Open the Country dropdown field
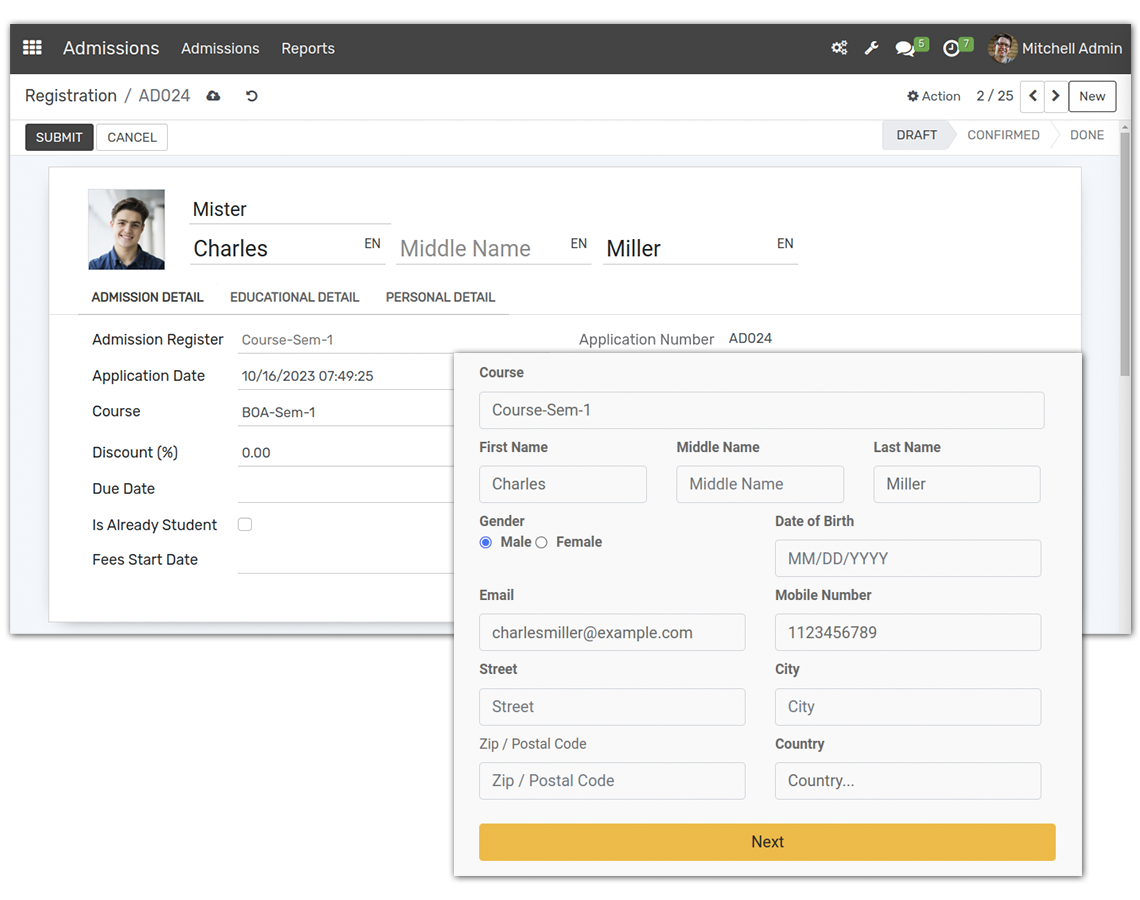Image resolution: width=1140 pixels, height=900 pixels. pos(907,781)
